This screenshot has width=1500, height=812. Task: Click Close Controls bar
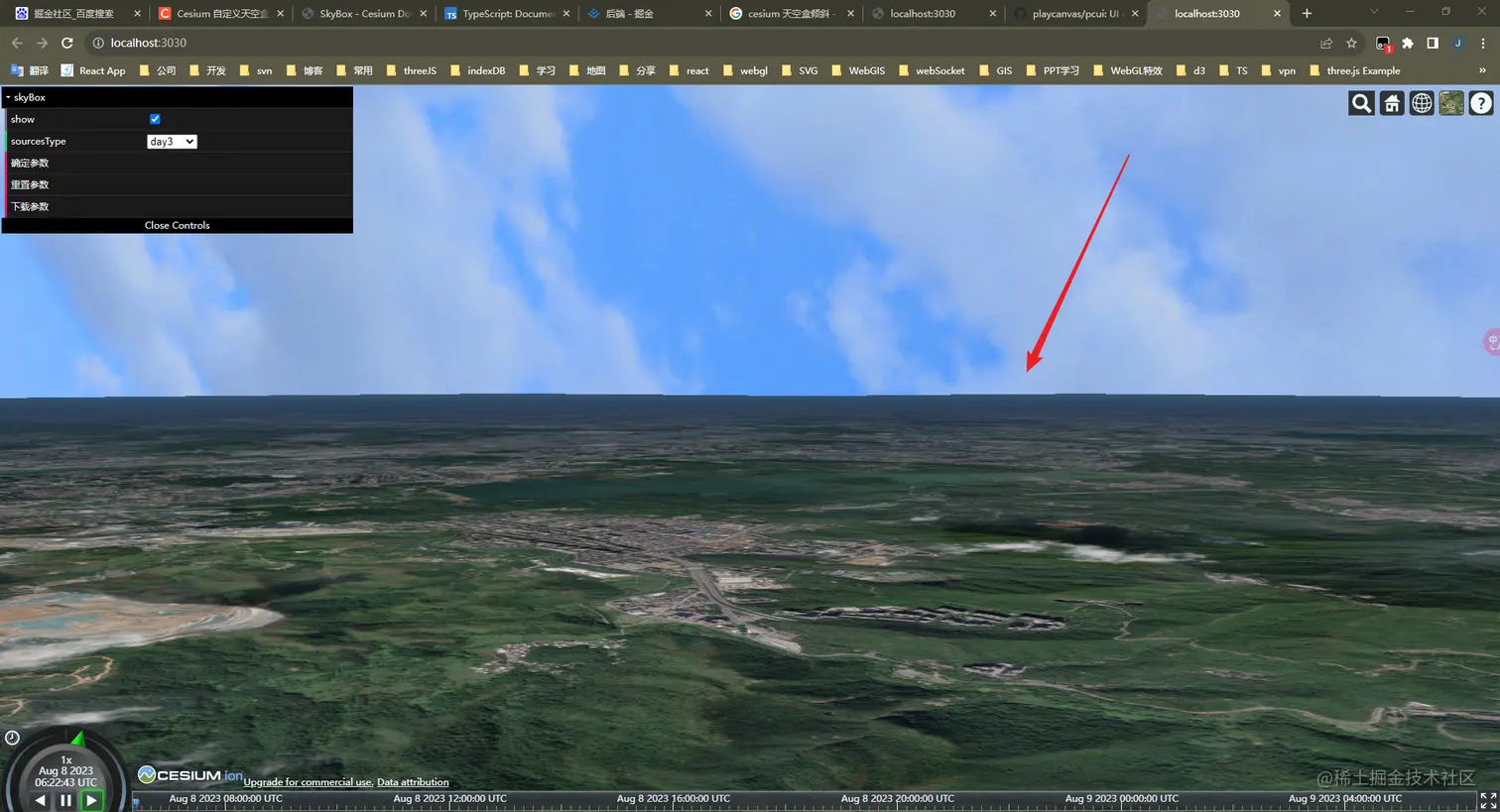(x=178, y=226)
